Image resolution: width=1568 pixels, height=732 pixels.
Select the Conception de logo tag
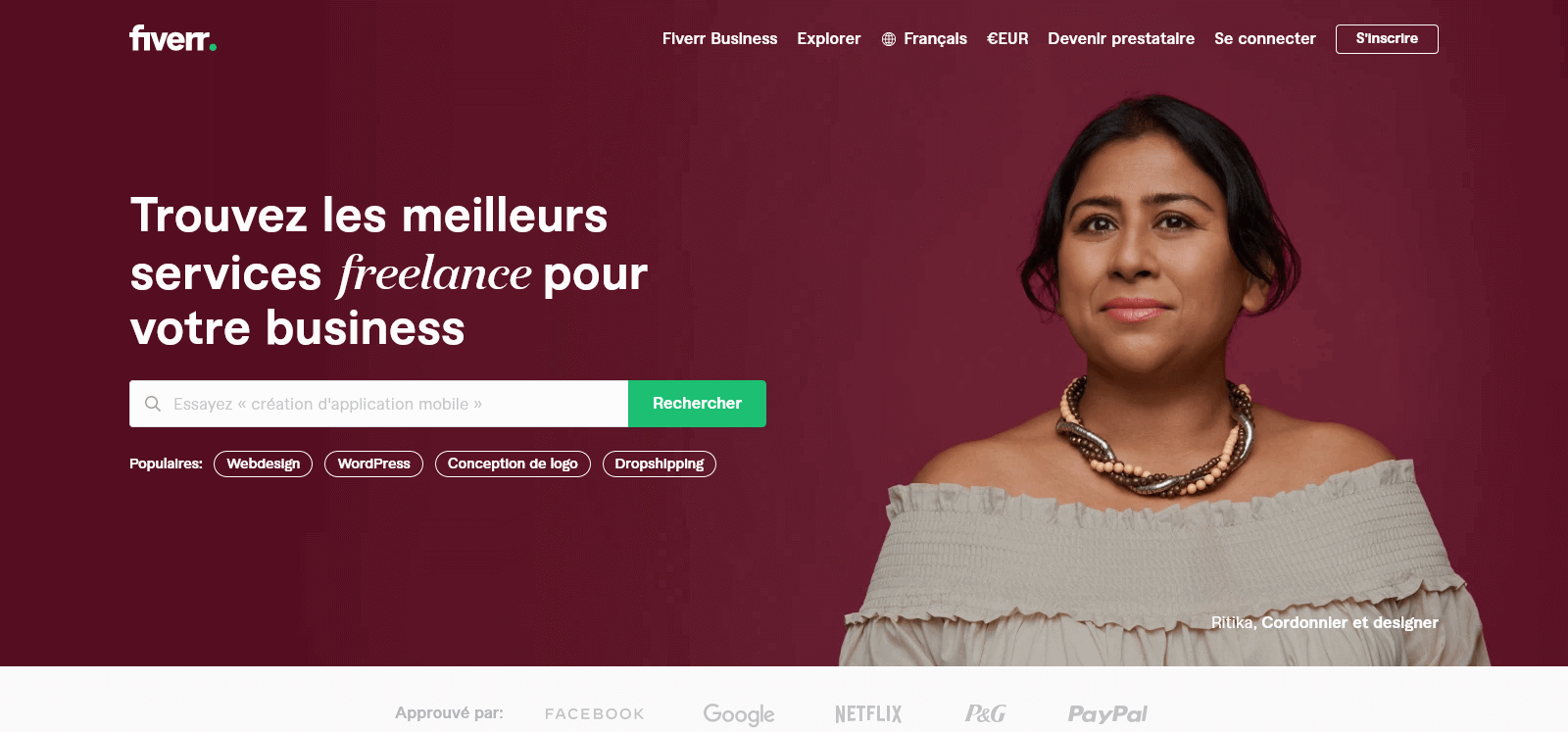[513, 464]
